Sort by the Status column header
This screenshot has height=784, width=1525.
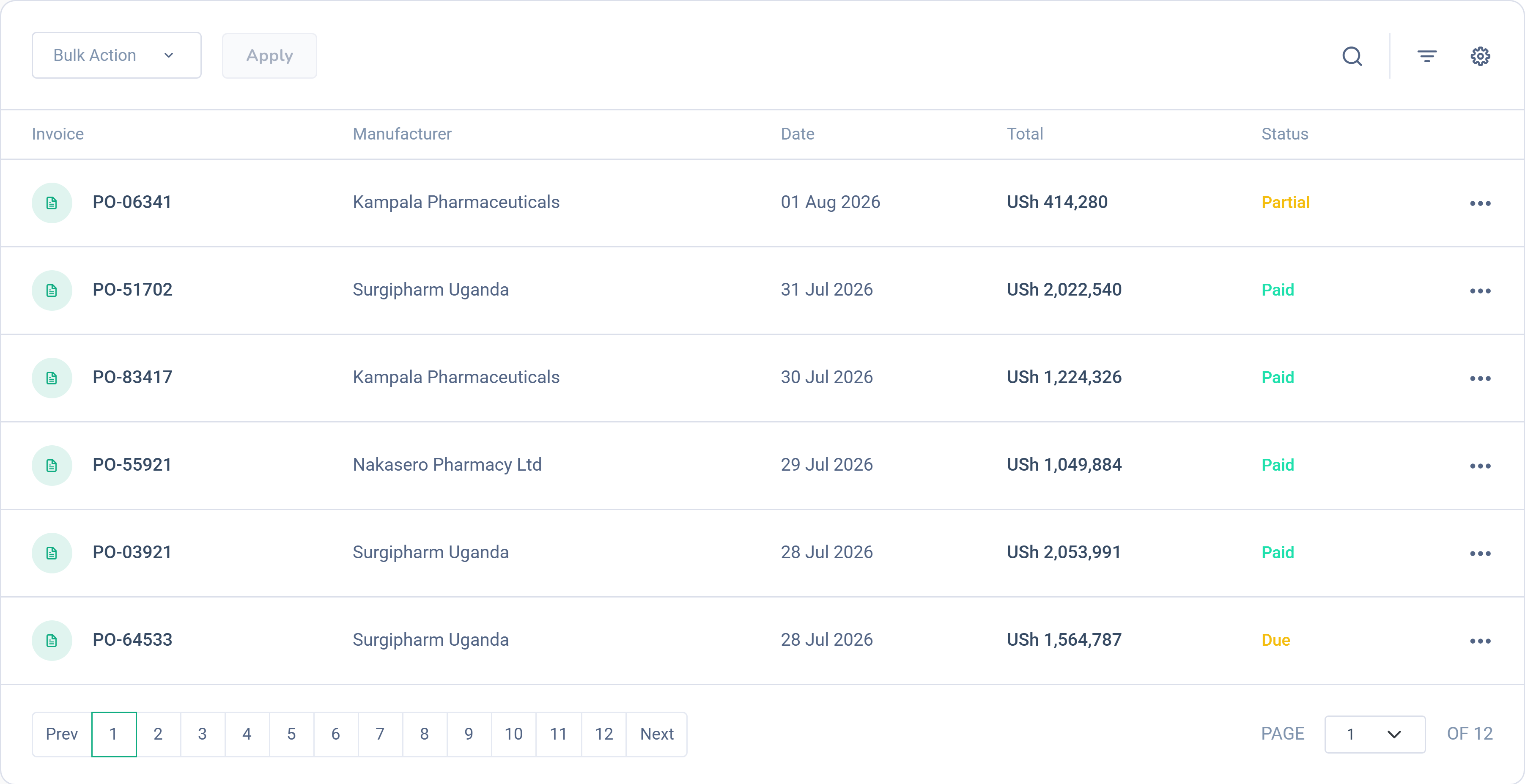tap(1285, 134)
